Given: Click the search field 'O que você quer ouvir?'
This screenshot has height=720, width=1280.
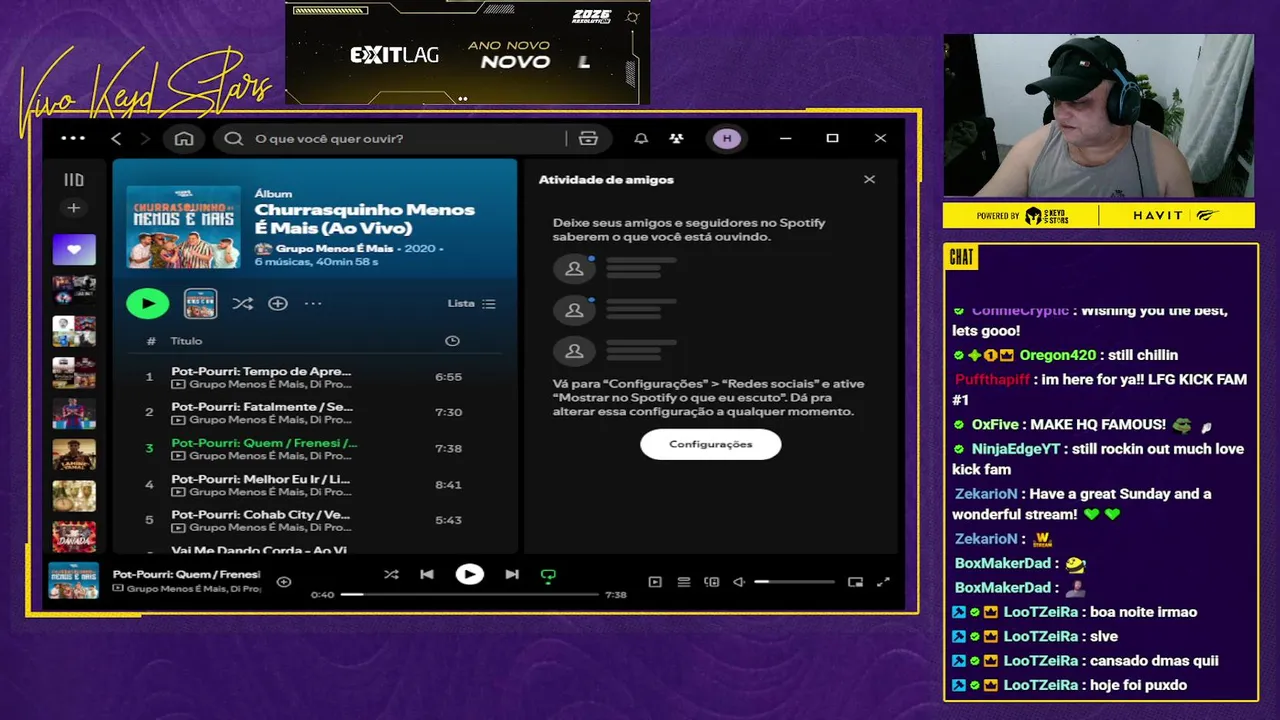Looking at the screenshot, I should click(390, 138).
